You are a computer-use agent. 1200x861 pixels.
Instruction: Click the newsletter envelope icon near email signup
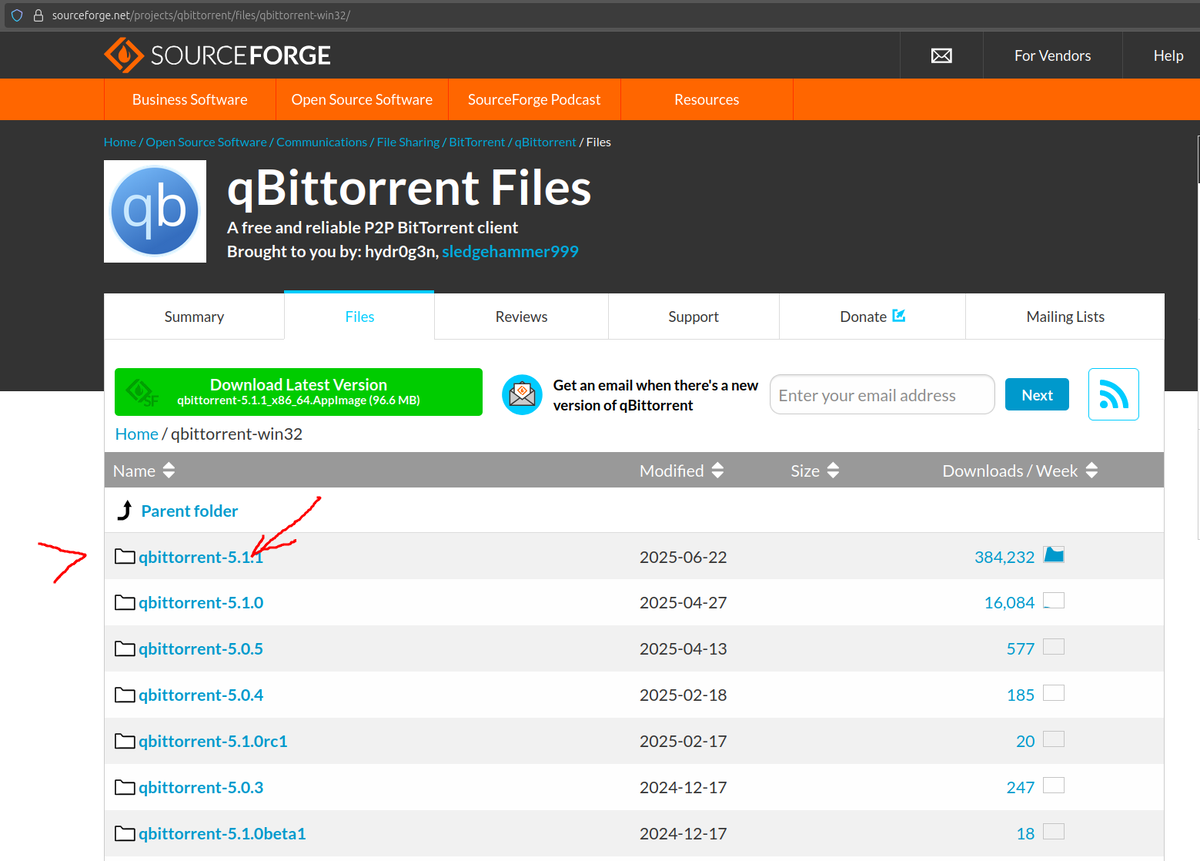[521, 394]
